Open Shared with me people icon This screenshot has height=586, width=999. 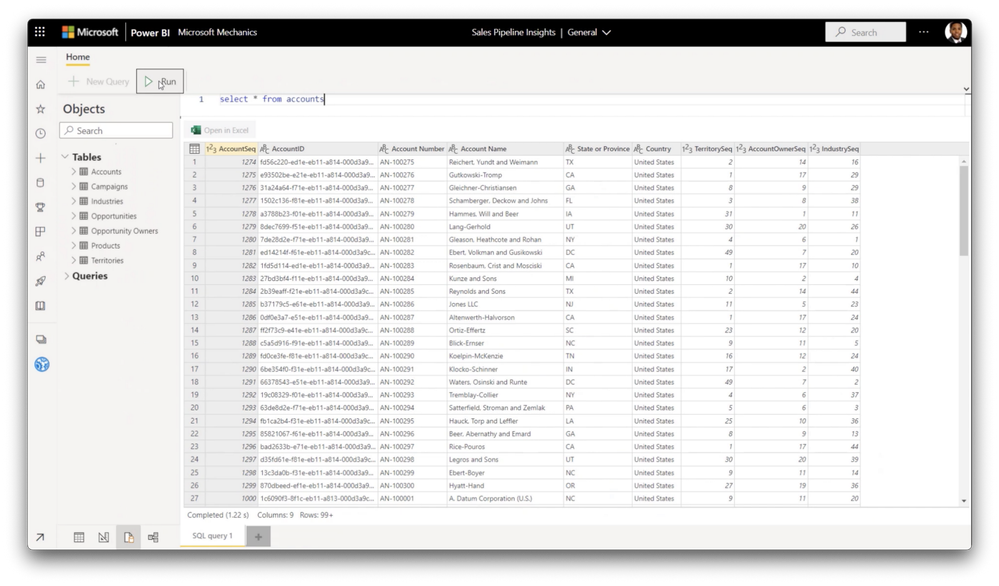41,256
